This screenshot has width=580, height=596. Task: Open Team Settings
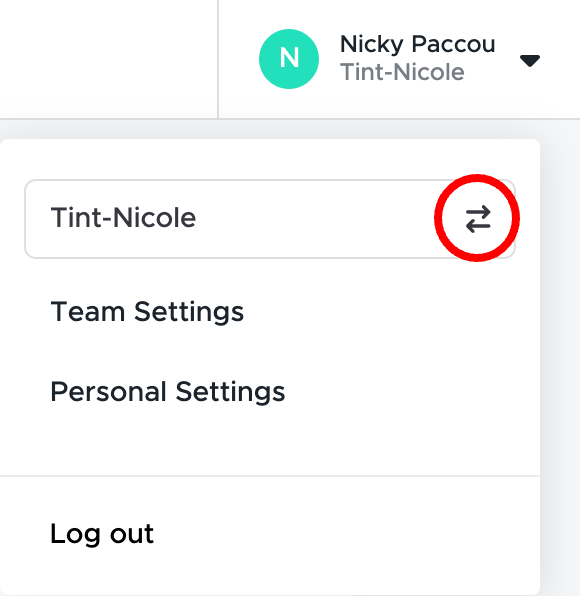[x=147, y=312]
